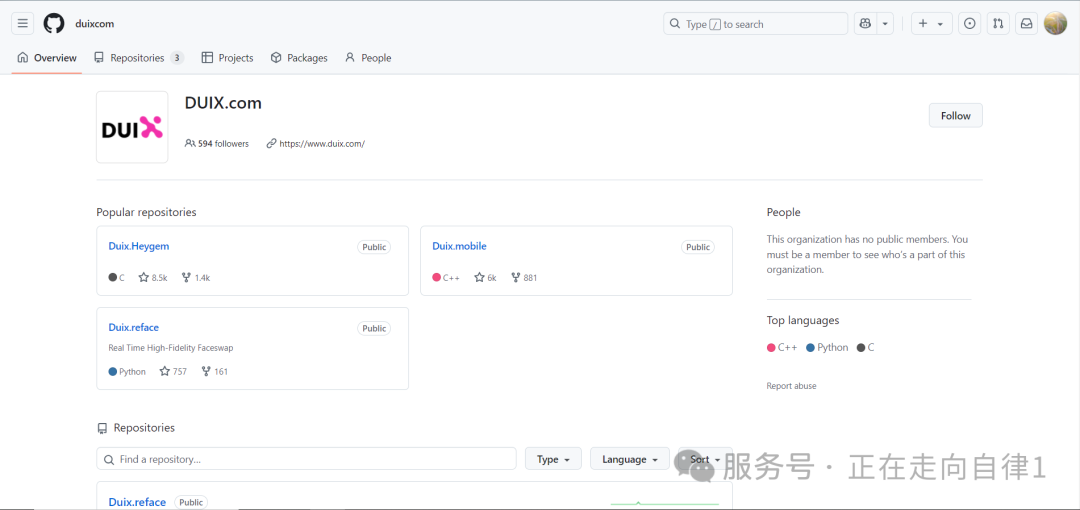
Task: Open the Pull requests icon in header
Action: tap(998, 24)
